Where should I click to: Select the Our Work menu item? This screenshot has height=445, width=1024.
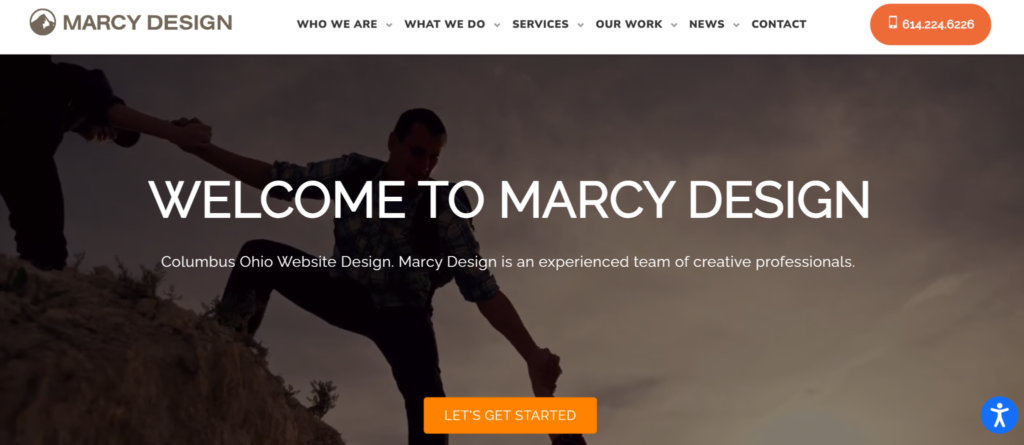[x=629, y=24]
